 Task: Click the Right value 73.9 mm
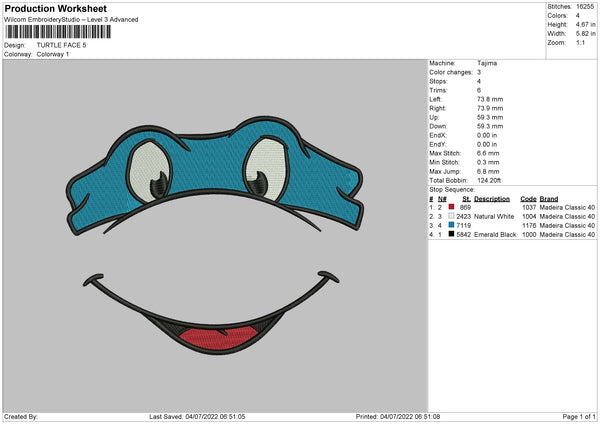pyautogui.click(x=490, y=108)
